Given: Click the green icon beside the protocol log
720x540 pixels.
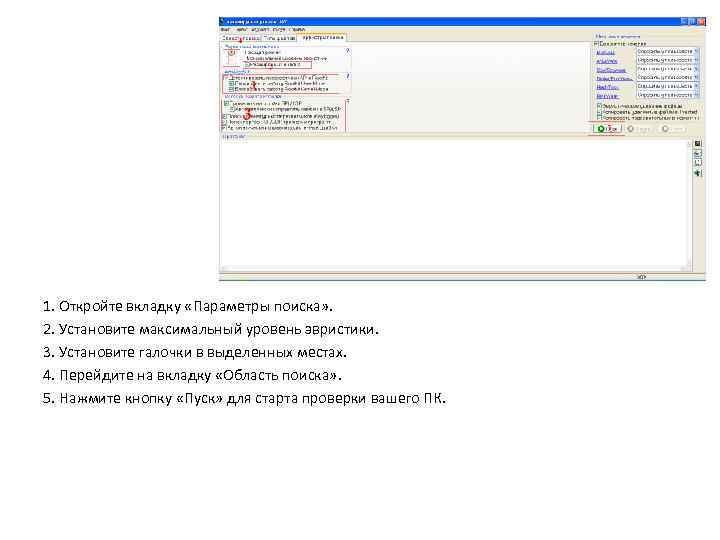Looking at the screenshot, I should [x=698, y=173].
